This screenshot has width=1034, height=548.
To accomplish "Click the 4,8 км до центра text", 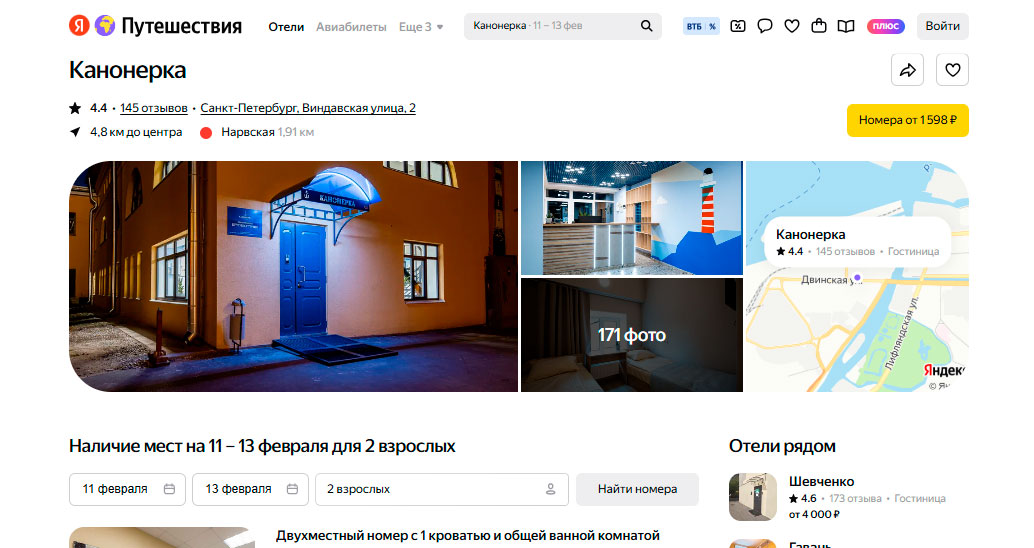I will click(x=136, y=132).
